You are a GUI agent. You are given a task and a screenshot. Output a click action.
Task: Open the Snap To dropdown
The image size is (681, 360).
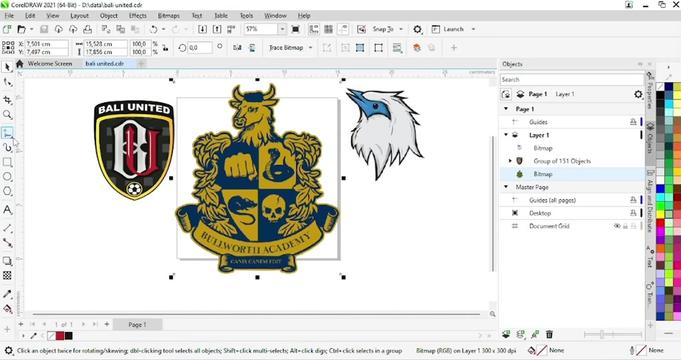pyautogui.click(x=401, y=29)
